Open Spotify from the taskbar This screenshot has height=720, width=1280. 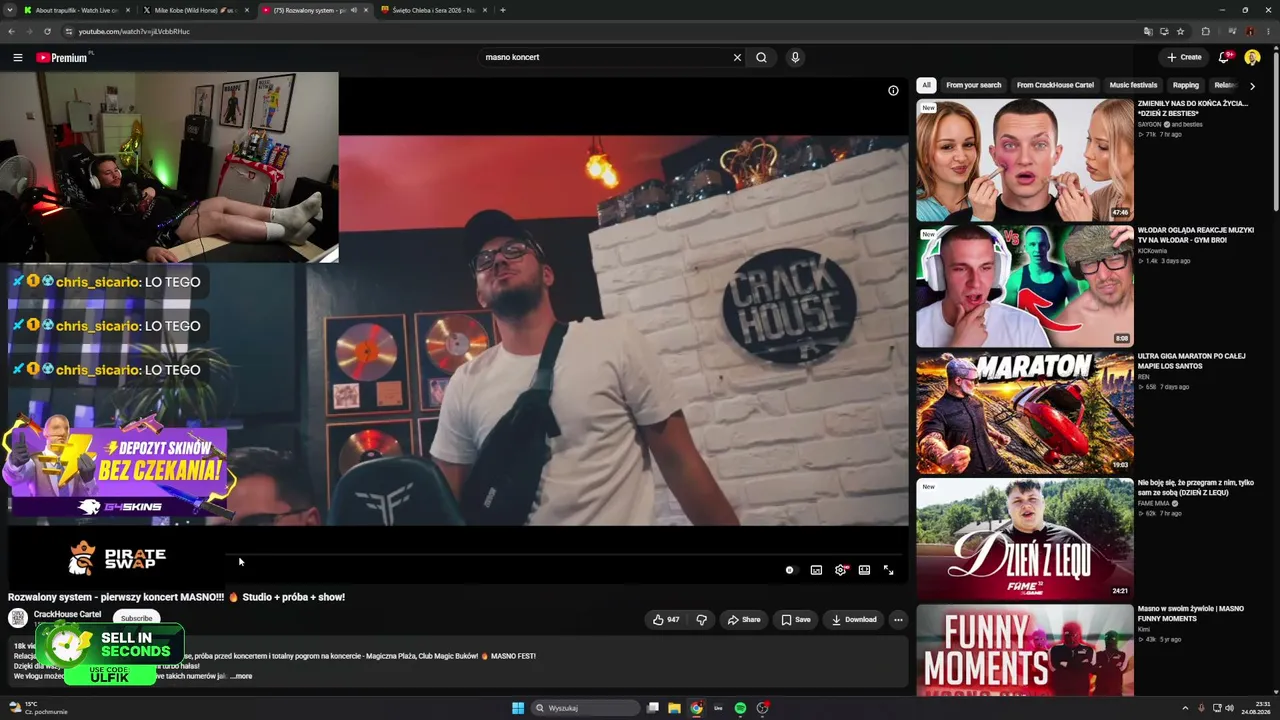pos(740,708)
